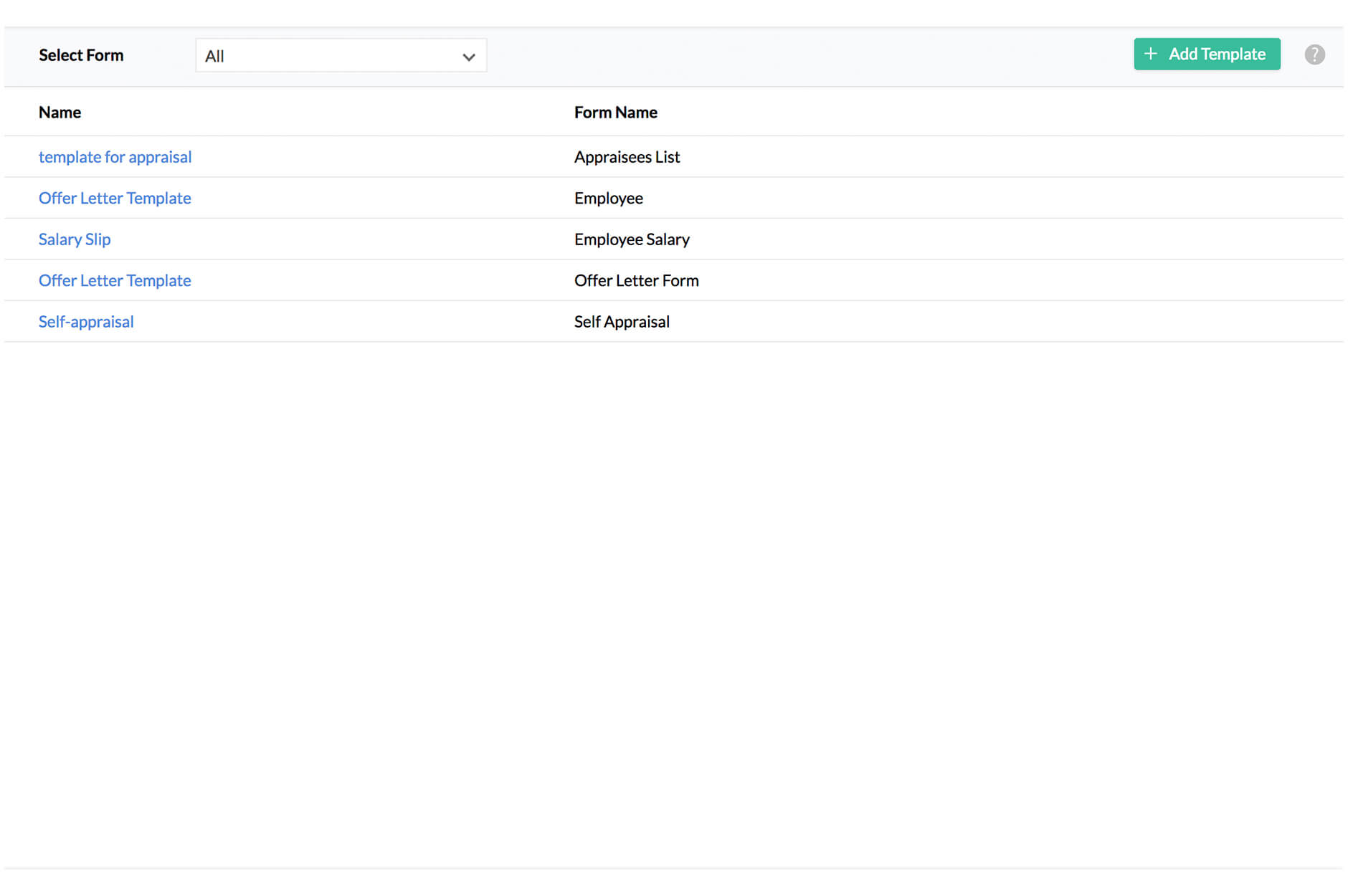Screen dimensions: 1348x896
Task: Click the Name column header
Action: [60, 112]
